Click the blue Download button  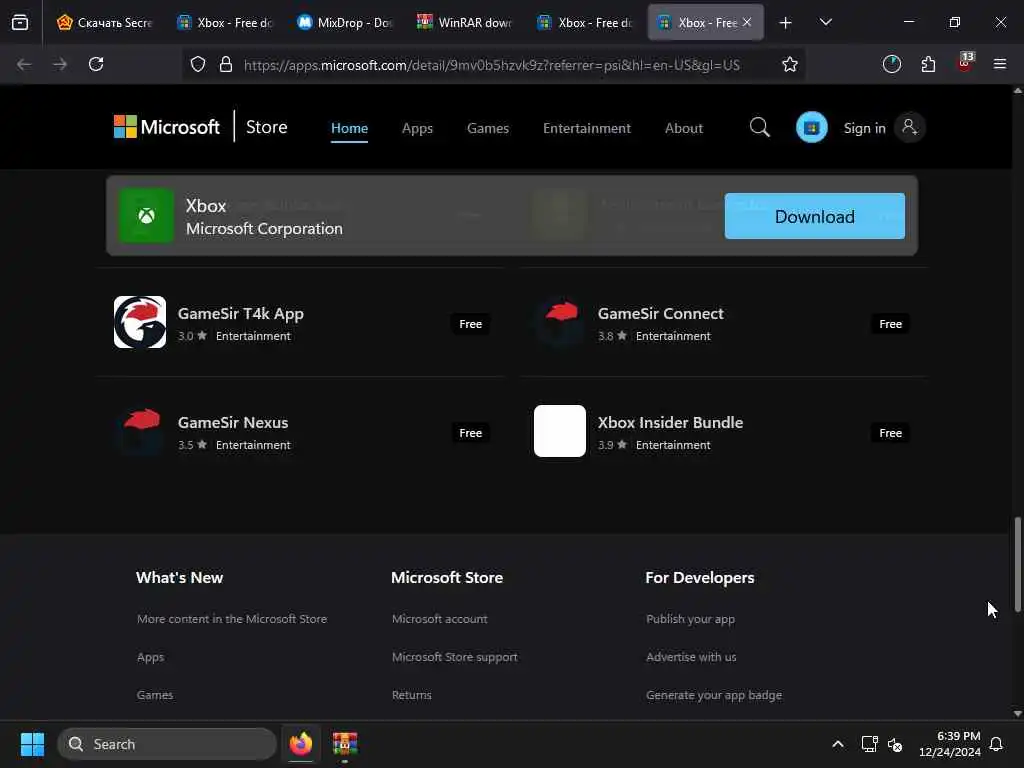[x=814, y=216]
